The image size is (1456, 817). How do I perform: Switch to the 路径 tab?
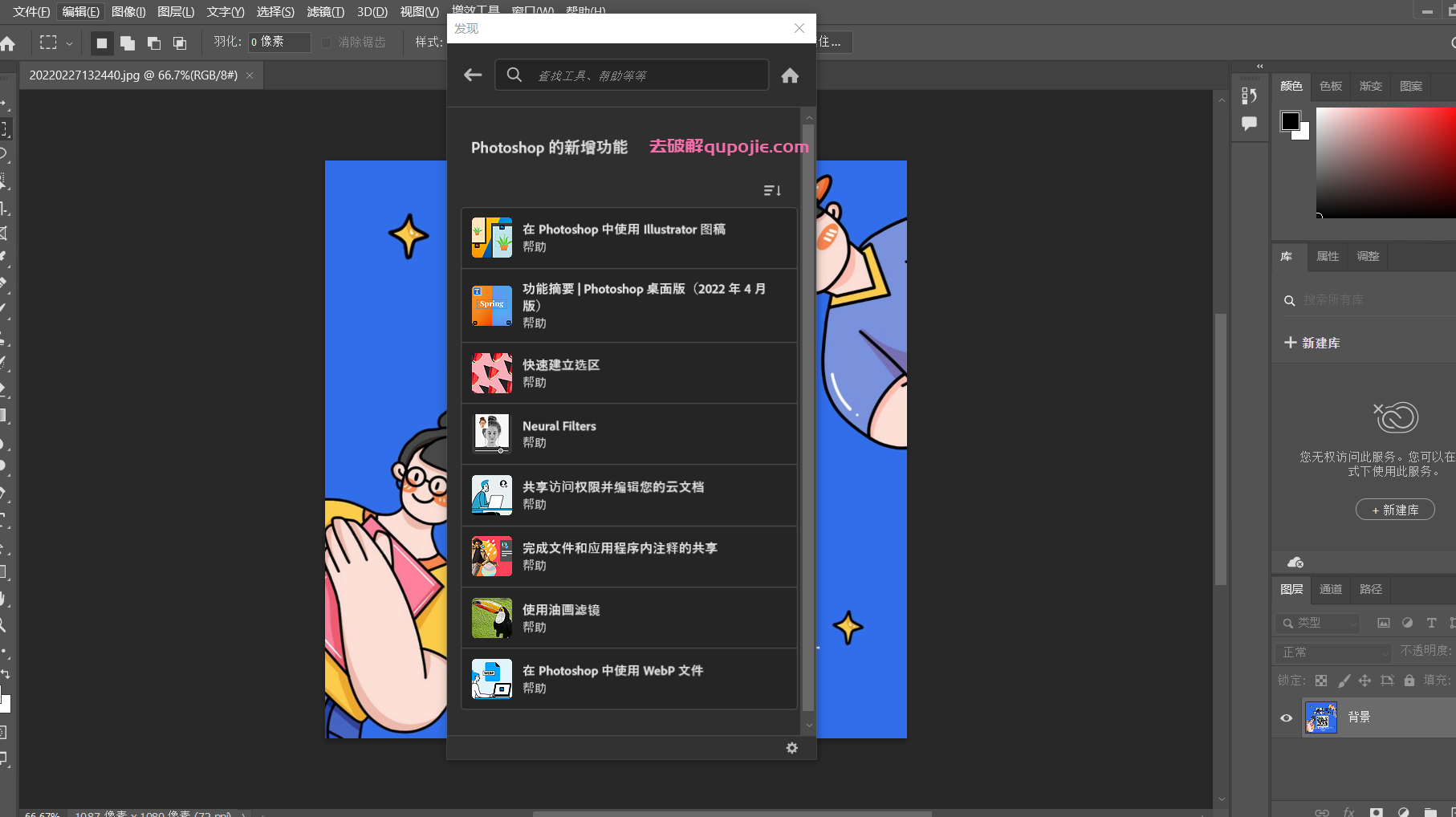[1371, 589]
